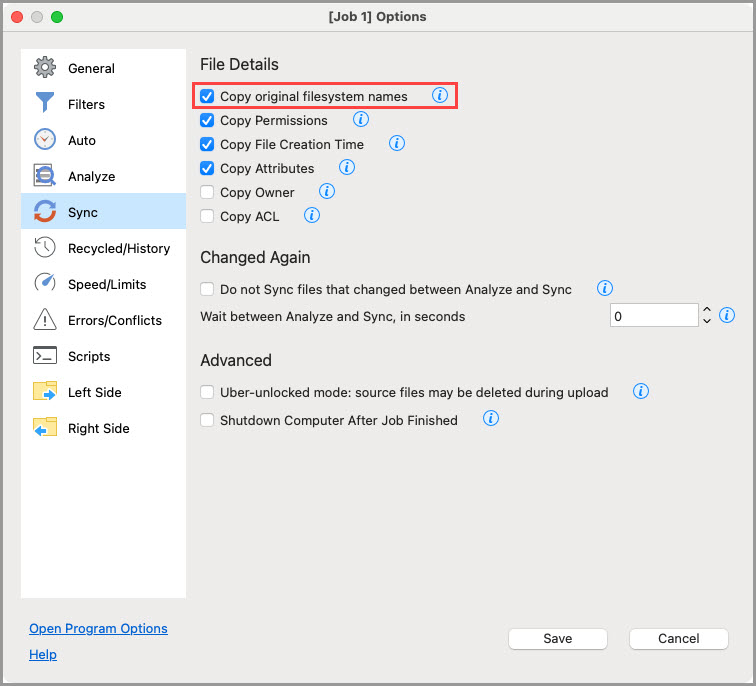Image resolution: width=756 pixels, height=686 pixels.
Task: Click the General gear icon in sidebar
Action: [x=45, y=68]
